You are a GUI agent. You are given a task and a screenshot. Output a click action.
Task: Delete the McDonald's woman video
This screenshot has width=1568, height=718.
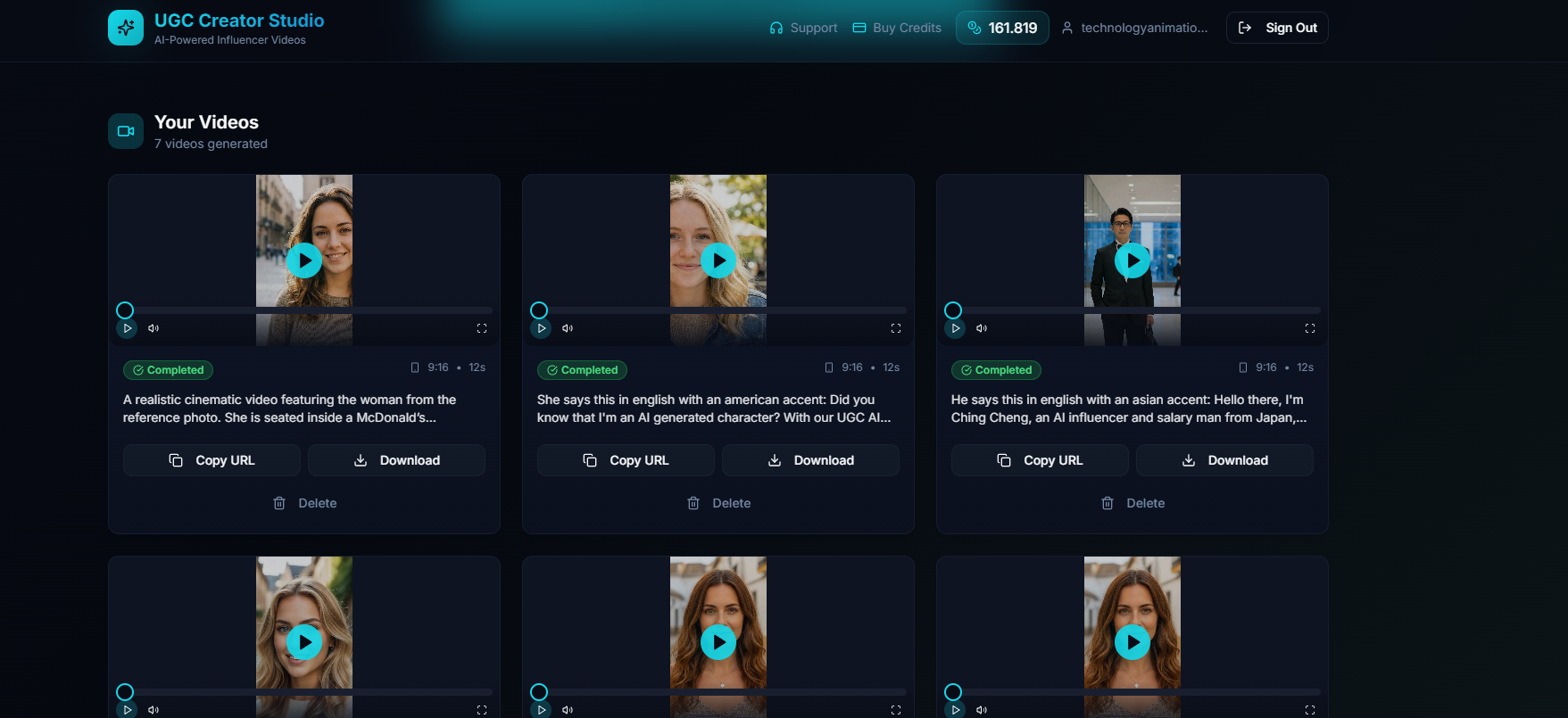[x=304, y=503]
